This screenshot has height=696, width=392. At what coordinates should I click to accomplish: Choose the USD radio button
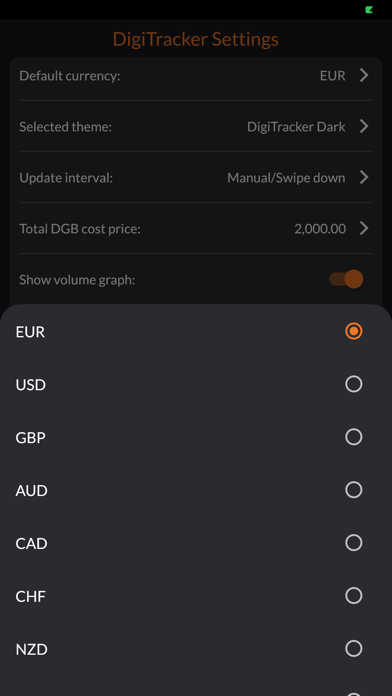pos(353,384)
